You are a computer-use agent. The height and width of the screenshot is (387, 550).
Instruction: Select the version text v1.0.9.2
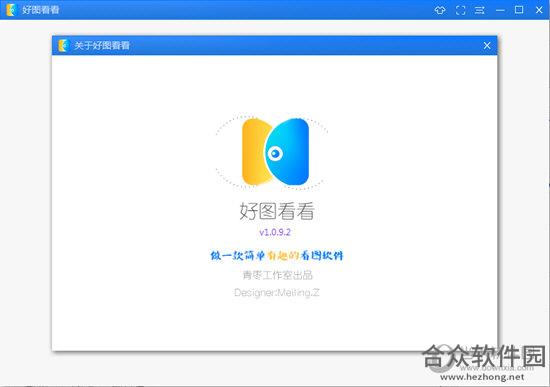[x=275, y=232]
